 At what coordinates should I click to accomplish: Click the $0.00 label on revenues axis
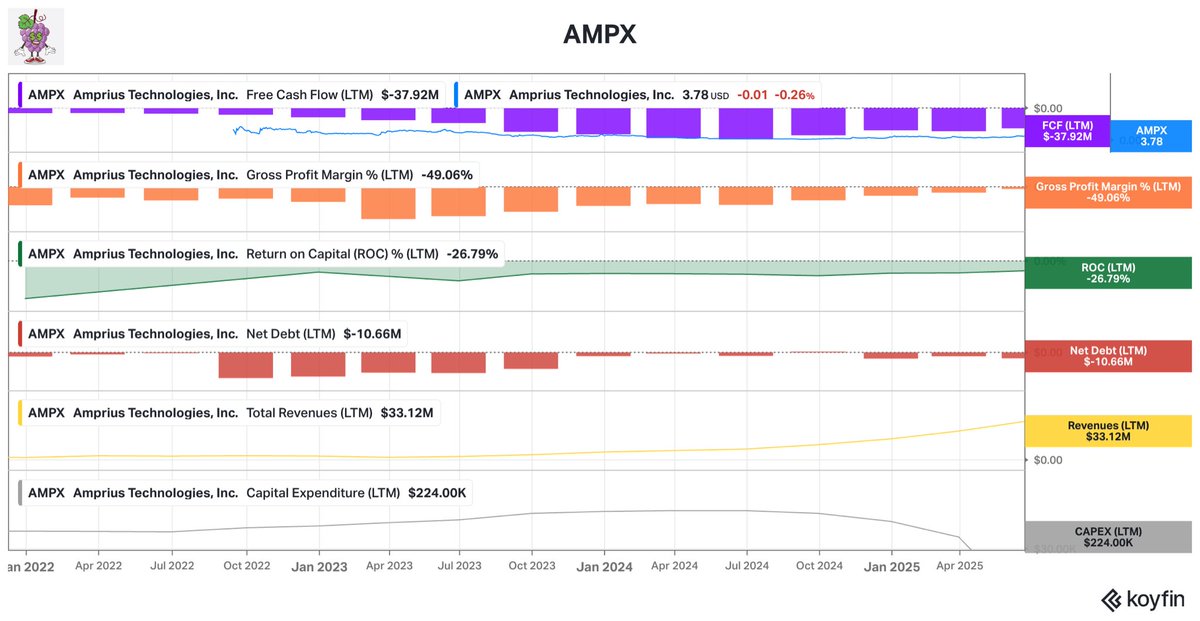(1046, 460)
